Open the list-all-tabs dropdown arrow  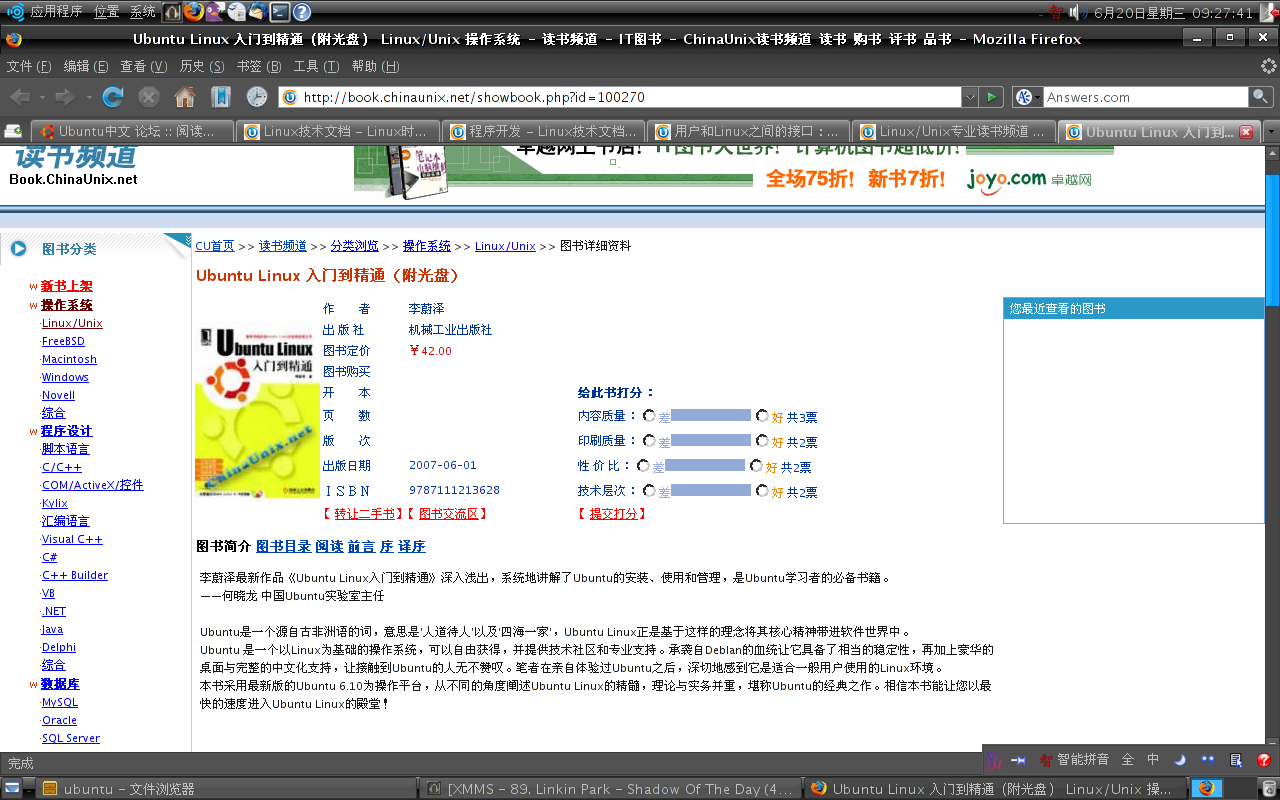1271,132
